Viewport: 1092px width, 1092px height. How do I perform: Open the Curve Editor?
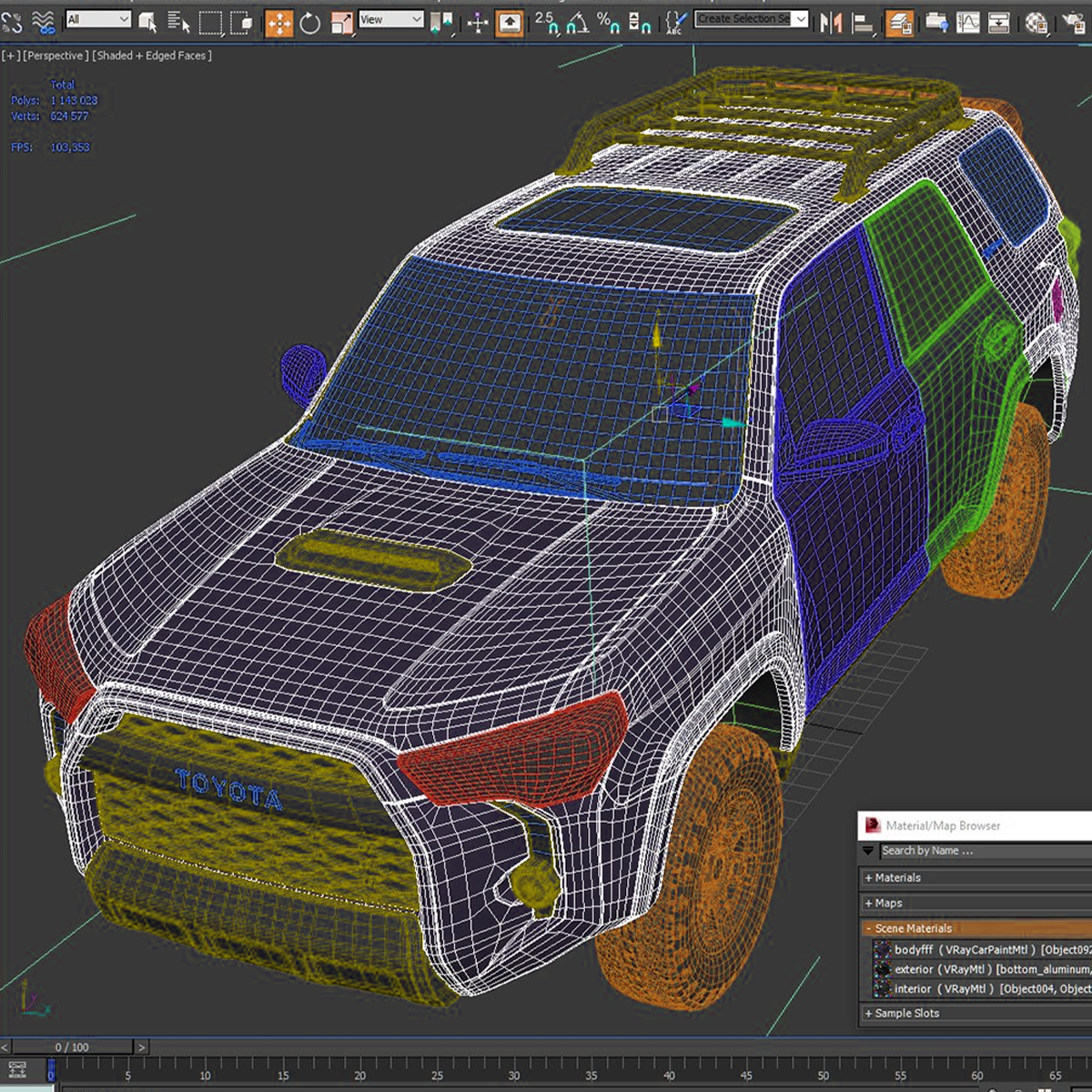click(967, 23)
